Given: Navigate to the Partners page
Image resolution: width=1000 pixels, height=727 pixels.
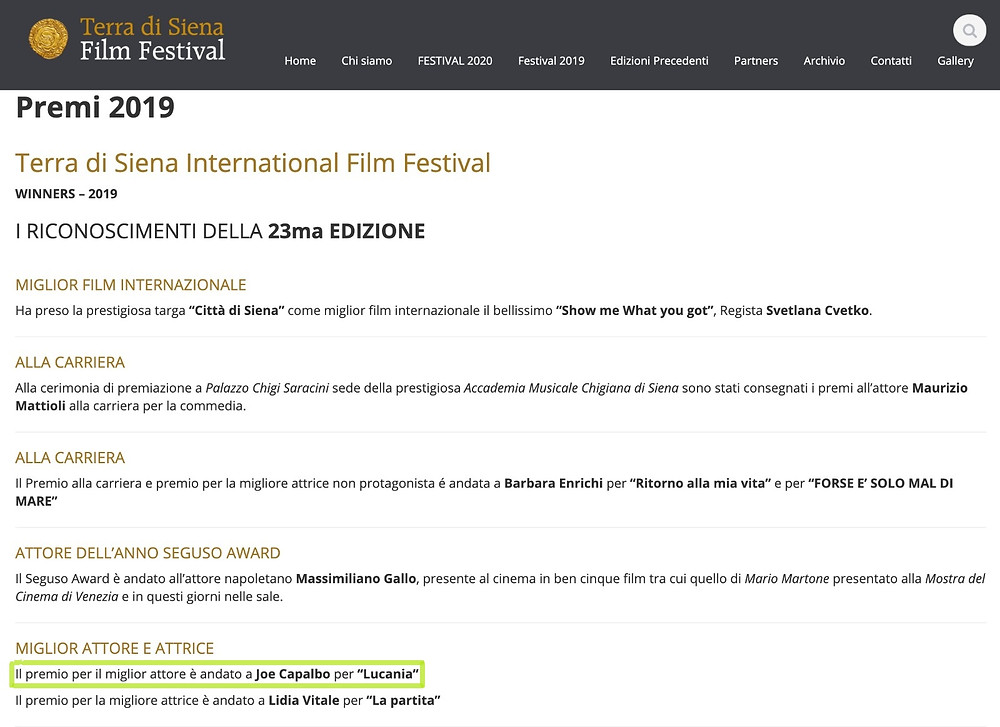Looking at the screenshot, I should (x=756, y=61).
